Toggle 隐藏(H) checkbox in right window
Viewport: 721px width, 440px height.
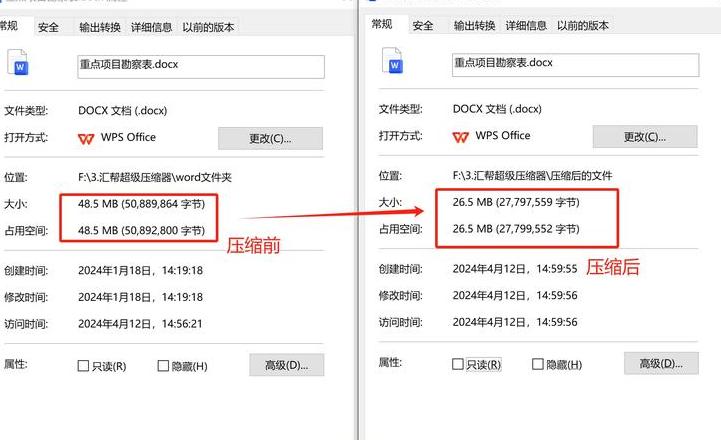tap(538, 364)
